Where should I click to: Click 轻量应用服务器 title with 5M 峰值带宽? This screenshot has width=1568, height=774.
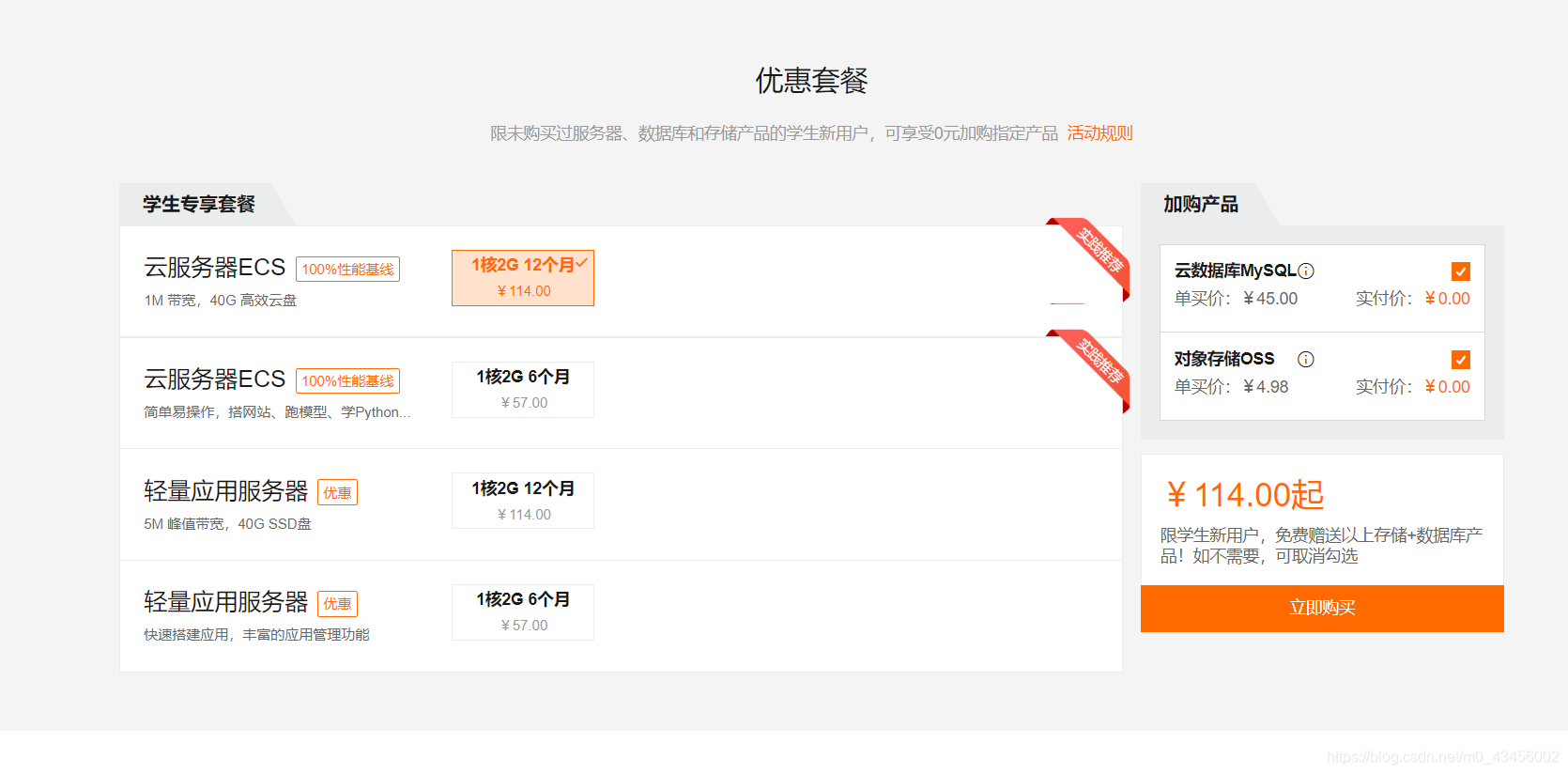[225, 491]
